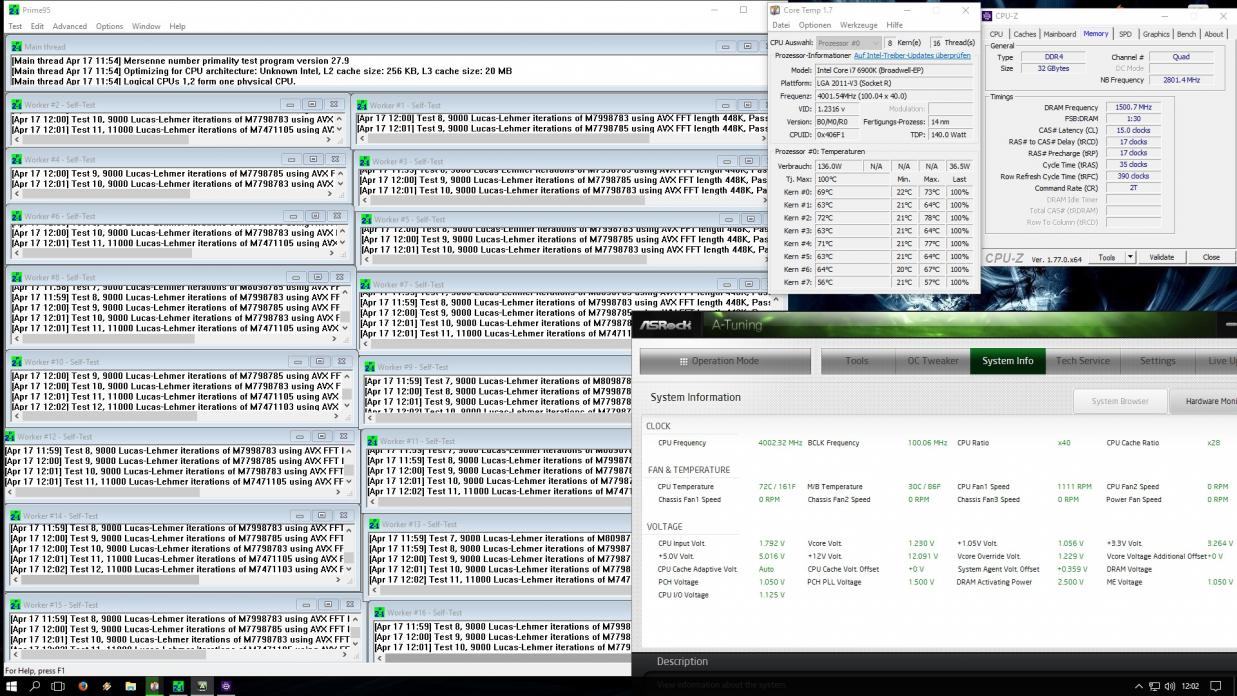Click the scroll-down arrow in Worker #10
Screen dimensions: 1237x696
point(348,406)
